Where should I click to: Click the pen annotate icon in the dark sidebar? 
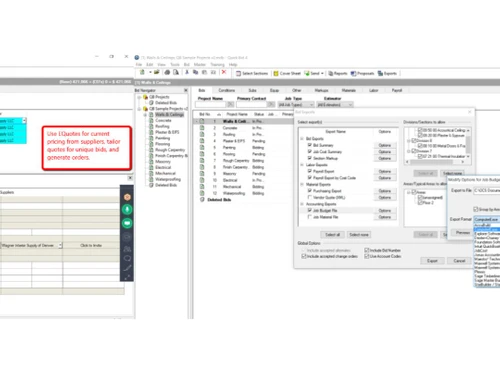127,268
